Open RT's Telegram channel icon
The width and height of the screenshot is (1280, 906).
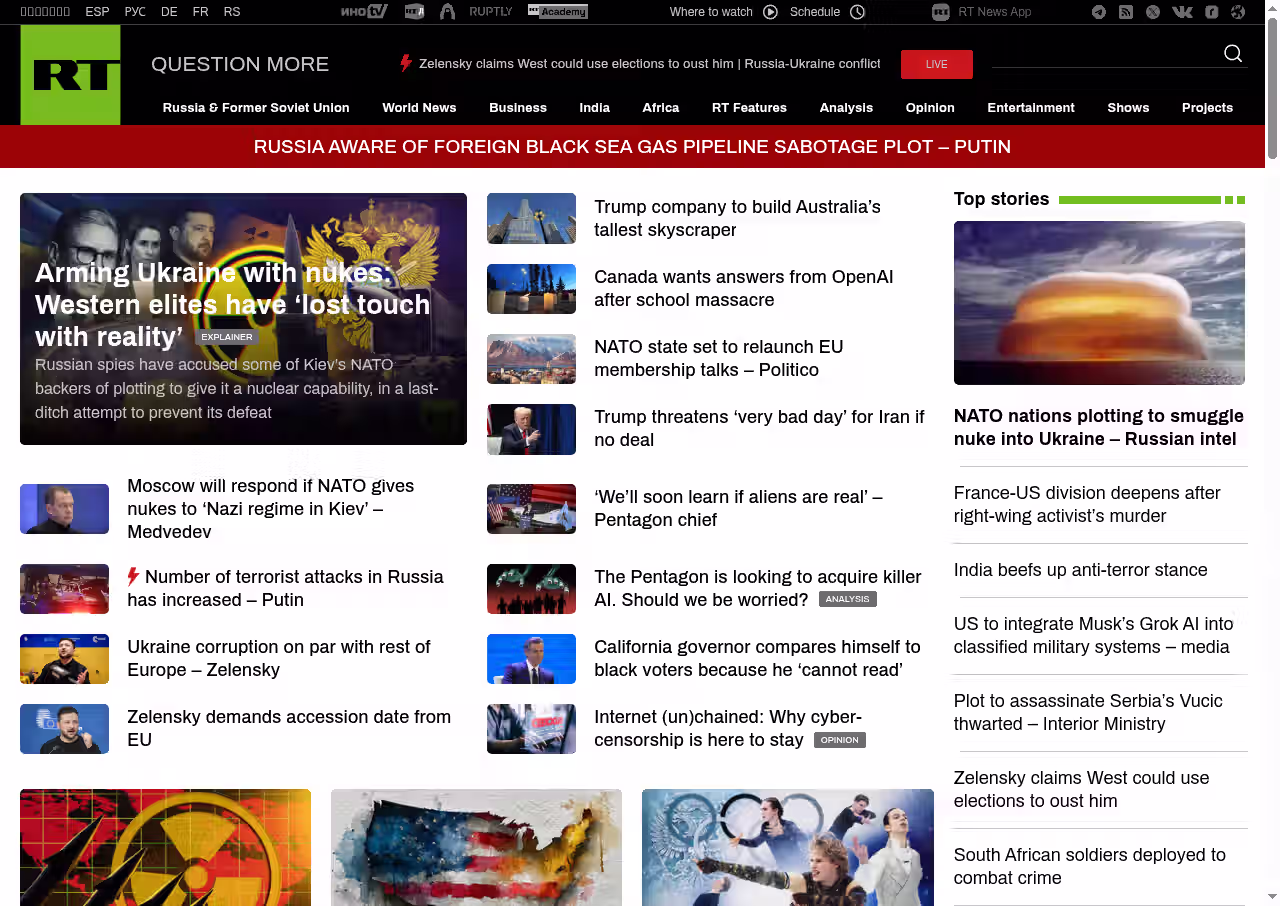pyautogui.click(x=1099, y=12)
